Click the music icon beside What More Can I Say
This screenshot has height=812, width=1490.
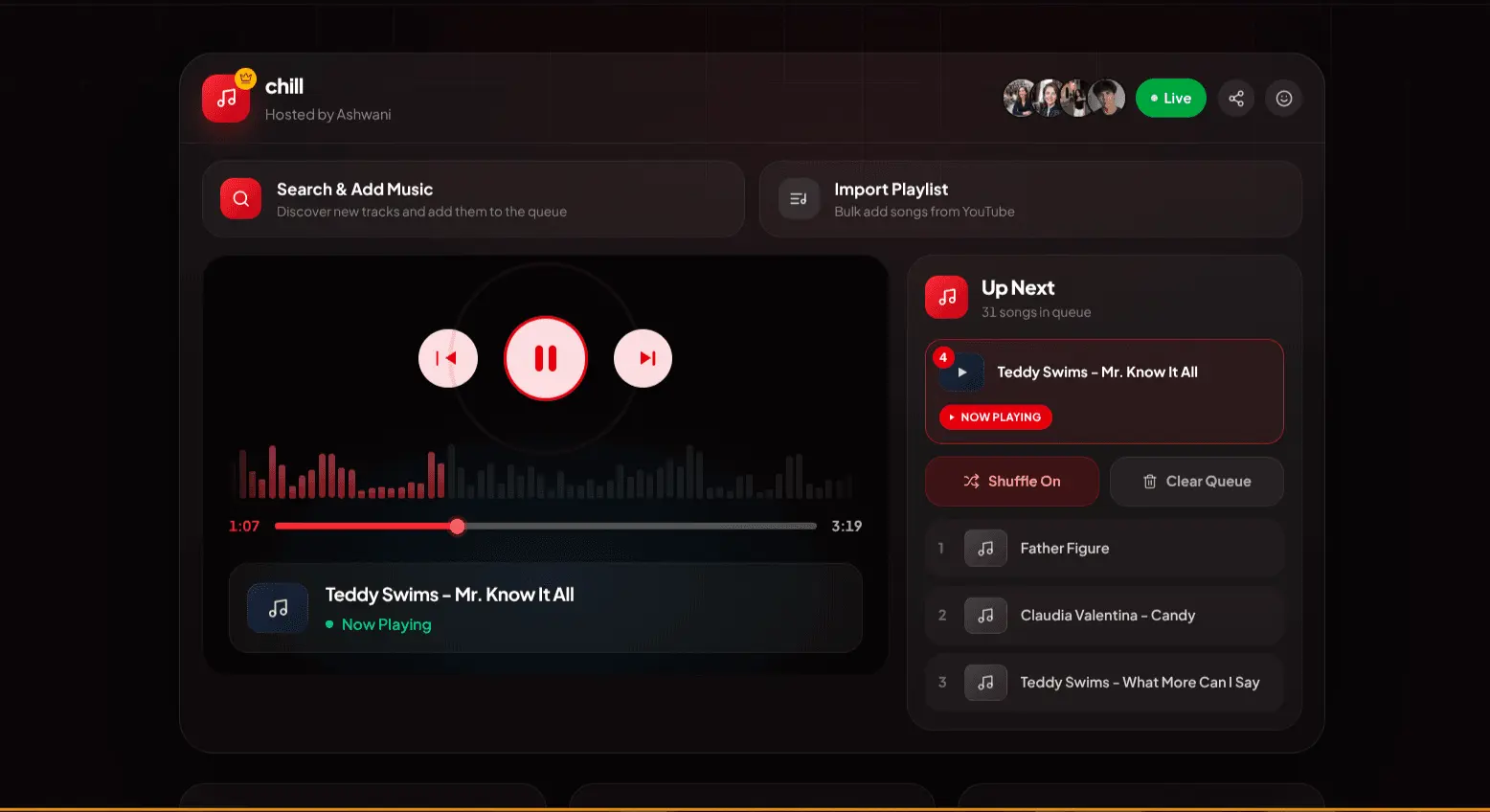[985, 683]
